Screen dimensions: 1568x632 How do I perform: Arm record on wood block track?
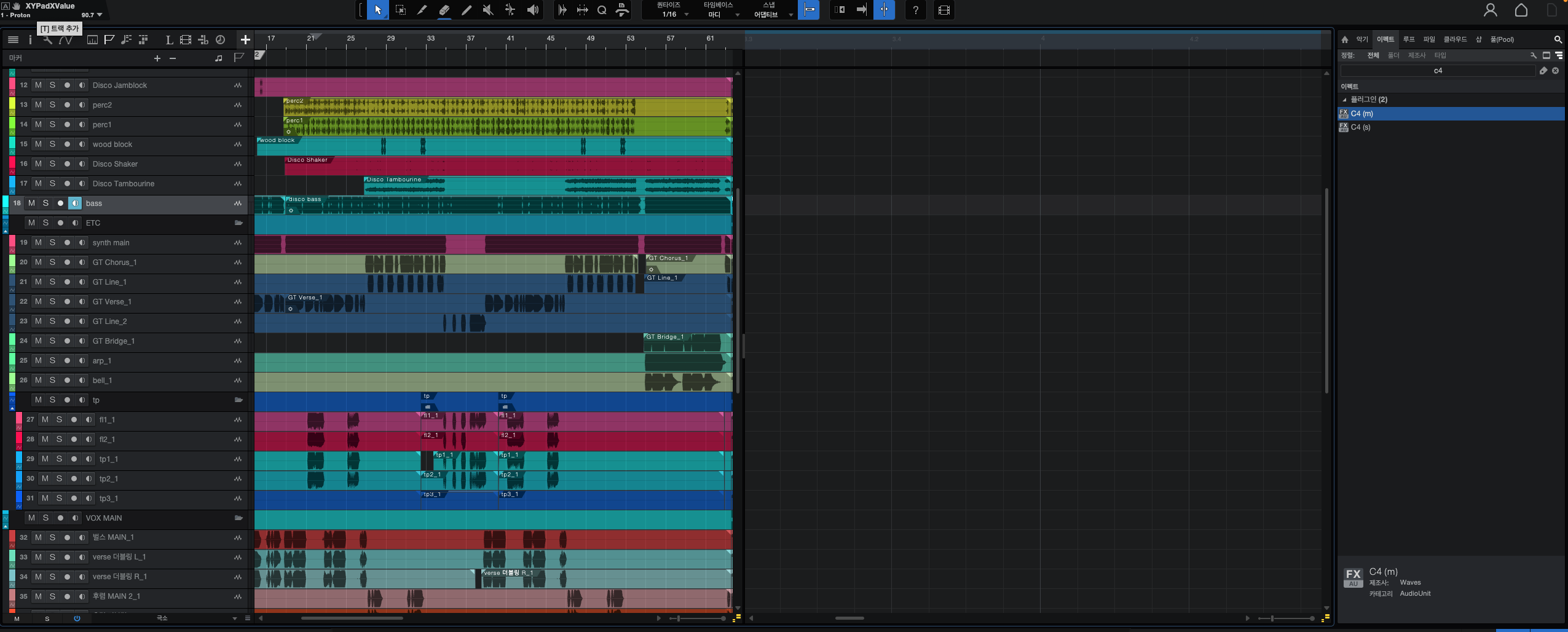click(67, 144)
